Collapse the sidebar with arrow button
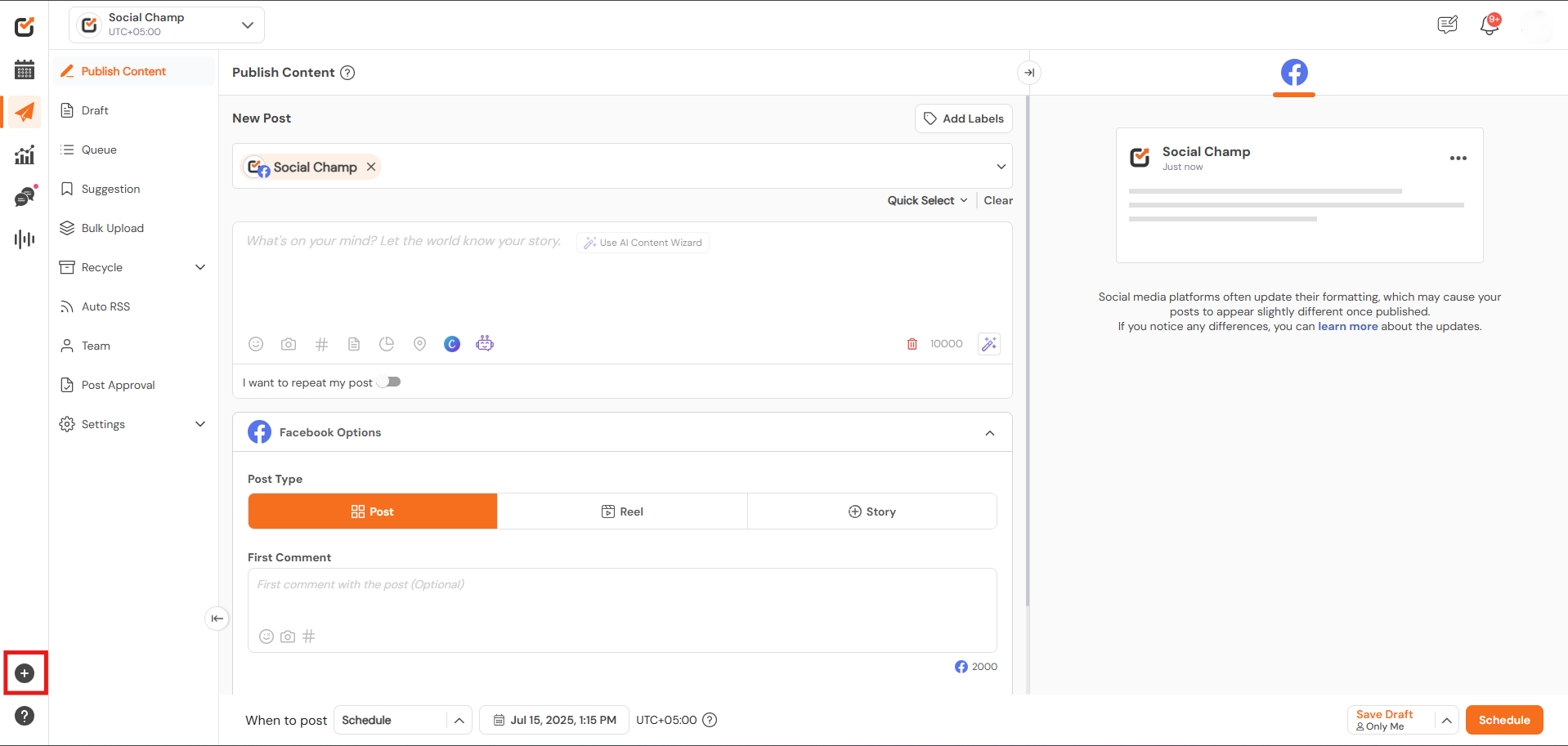Image resolution: width=1568 pixels, height=746 pixels. click(217, 619)
